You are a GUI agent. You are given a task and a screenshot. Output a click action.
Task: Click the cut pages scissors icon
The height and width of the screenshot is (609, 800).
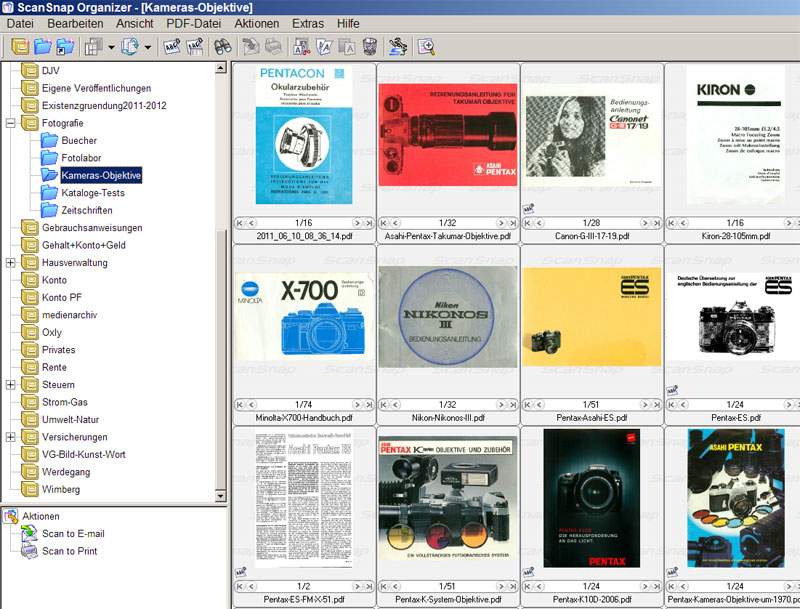click(x=302, y=46)
